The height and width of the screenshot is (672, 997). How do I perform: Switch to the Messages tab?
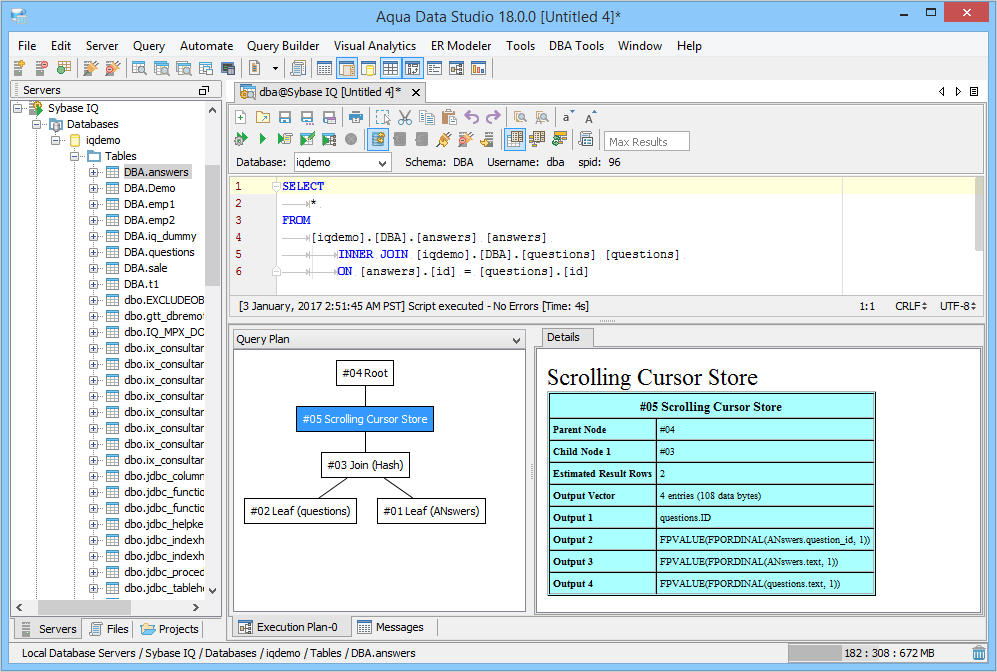[x=391, y=627]
